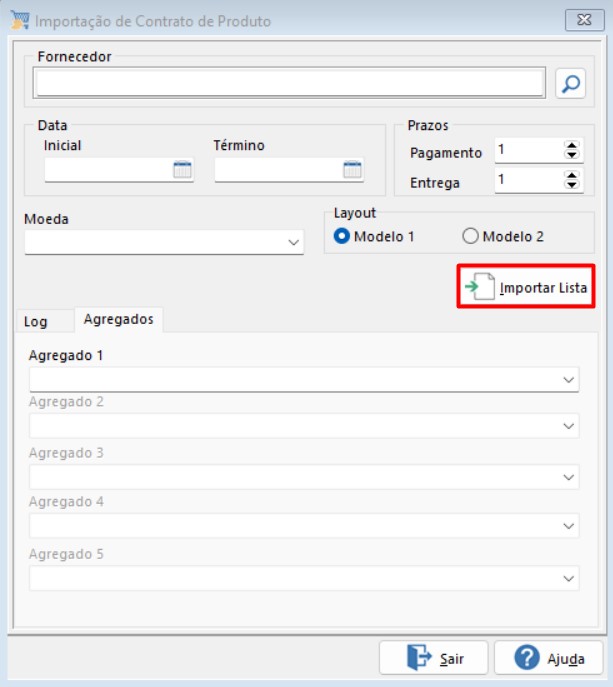Expand the Agregado 2 dropdown
Screen dimensions: 613x687
click(568, 426)
